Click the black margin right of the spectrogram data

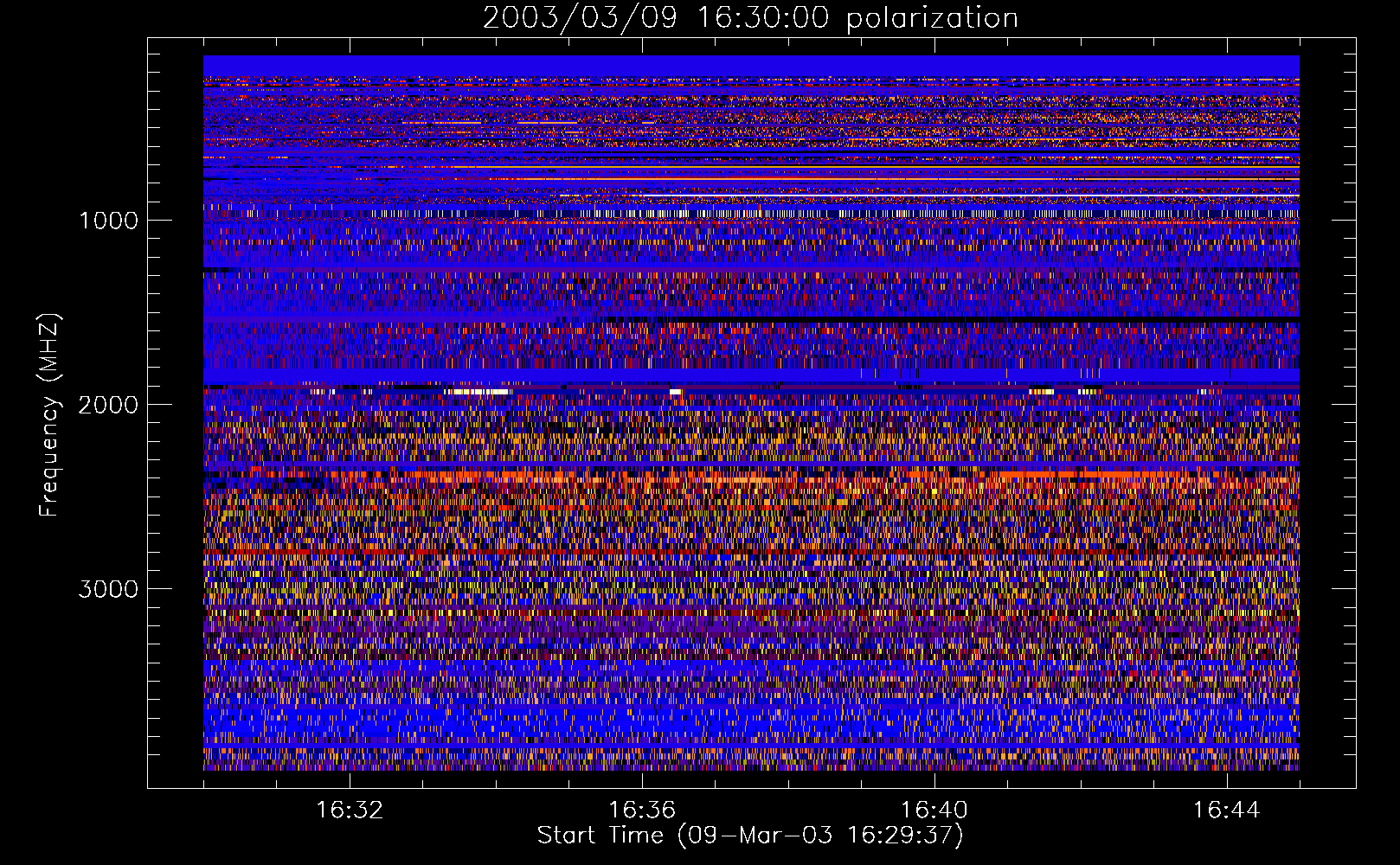click(1327, 413)
